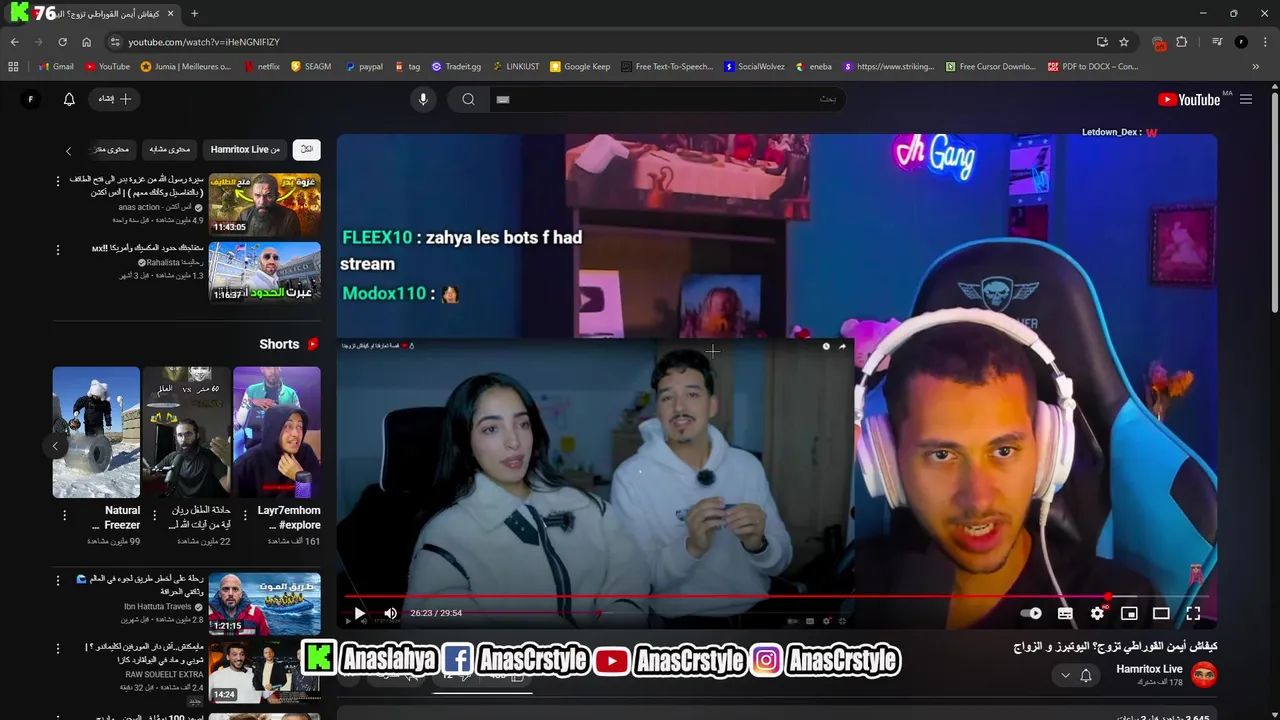Viewport: 1280px width, 720px height.
Task: Switch the player to miniplayer mode
Action: coord(1129,613)
